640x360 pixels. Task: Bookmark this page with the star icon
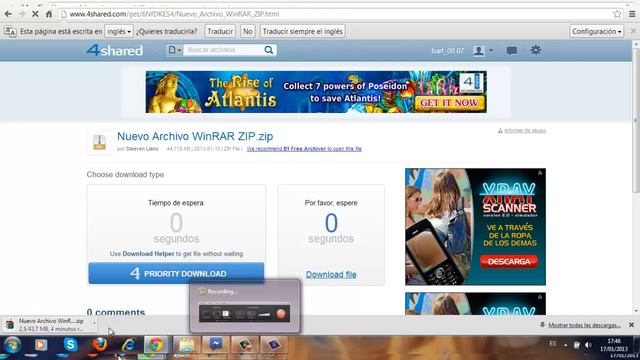tap(617, 14)
